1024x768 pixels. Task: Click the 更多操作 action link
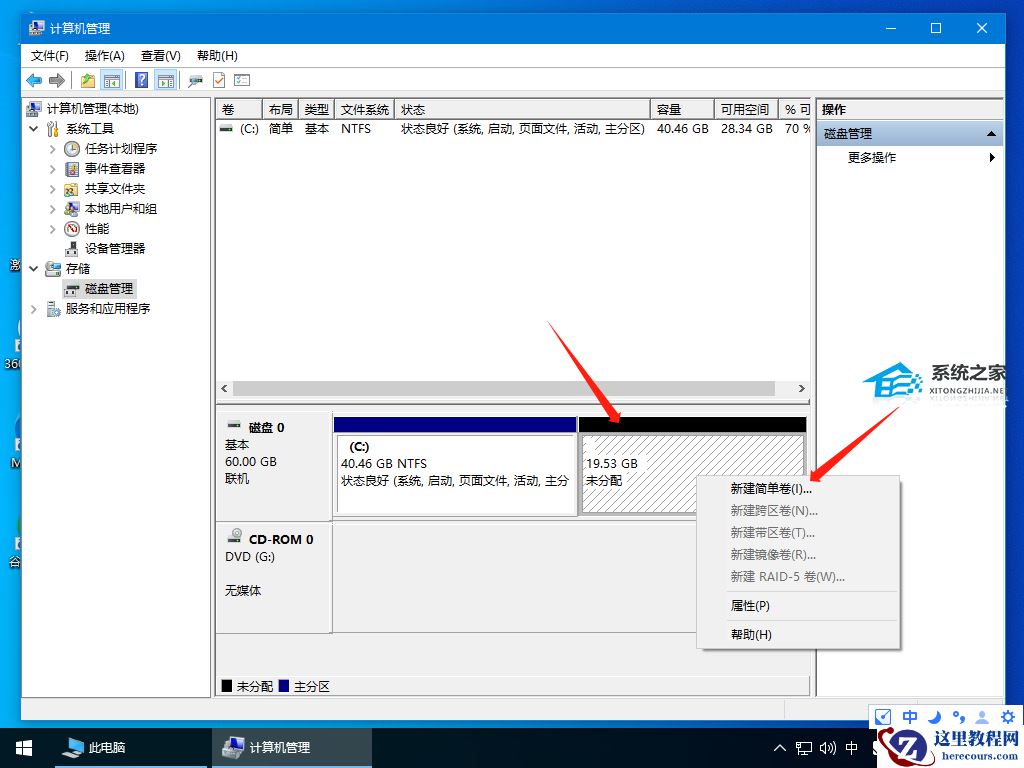[872, 157]
